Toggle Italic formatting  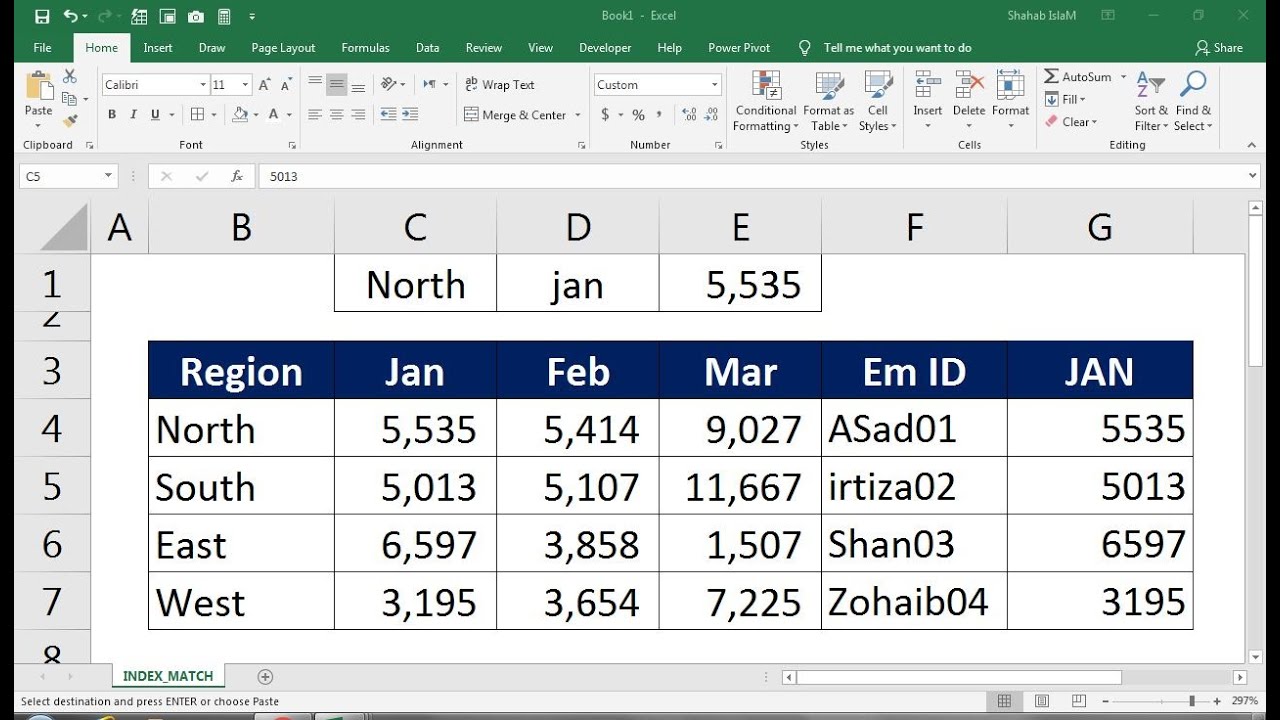(133, 115)
